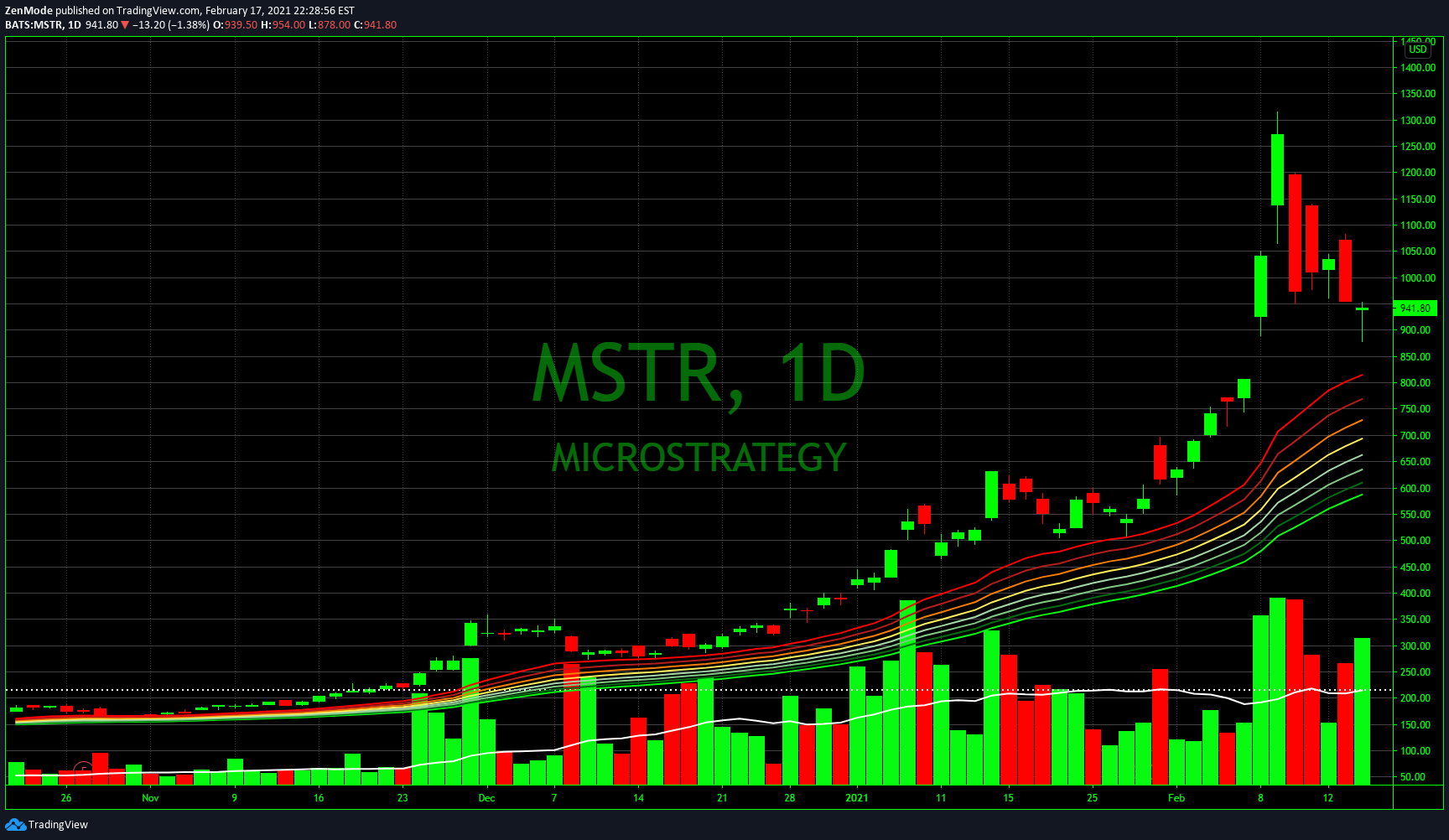
Task: Click the 200.00 price axis label
Action: coord(1415,698)
